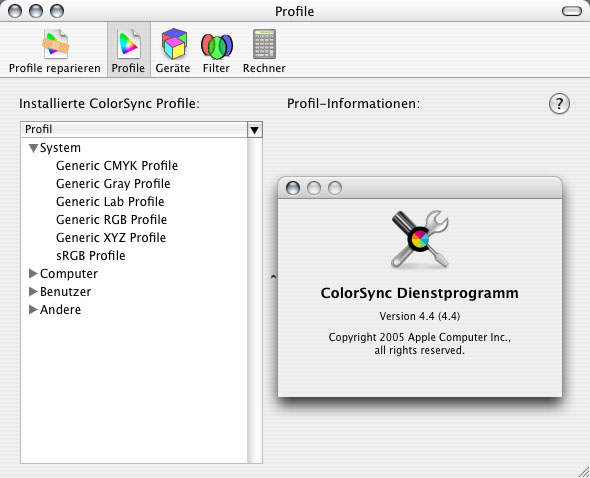The image size is (590, 478).
Task: Click the question mark help button
Action: (559, 104)
